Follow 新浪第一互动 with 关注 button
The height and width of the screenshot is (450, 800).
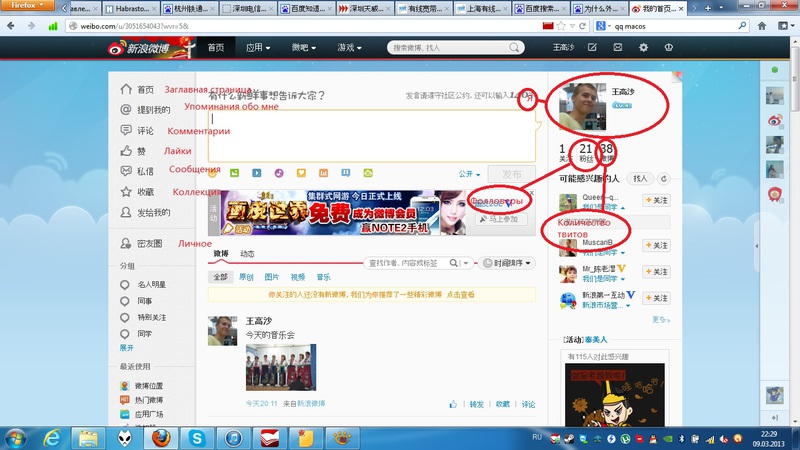(x=656, y=298)
